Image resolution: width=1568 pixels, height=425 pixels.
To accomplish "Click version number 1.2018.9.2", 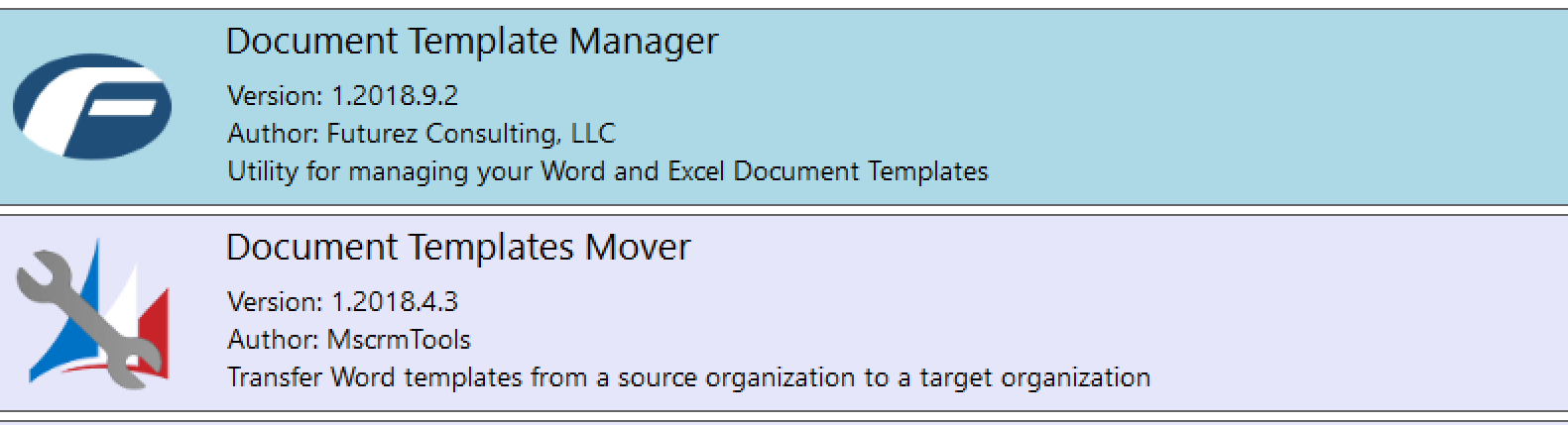I will [x=394, y=96].
